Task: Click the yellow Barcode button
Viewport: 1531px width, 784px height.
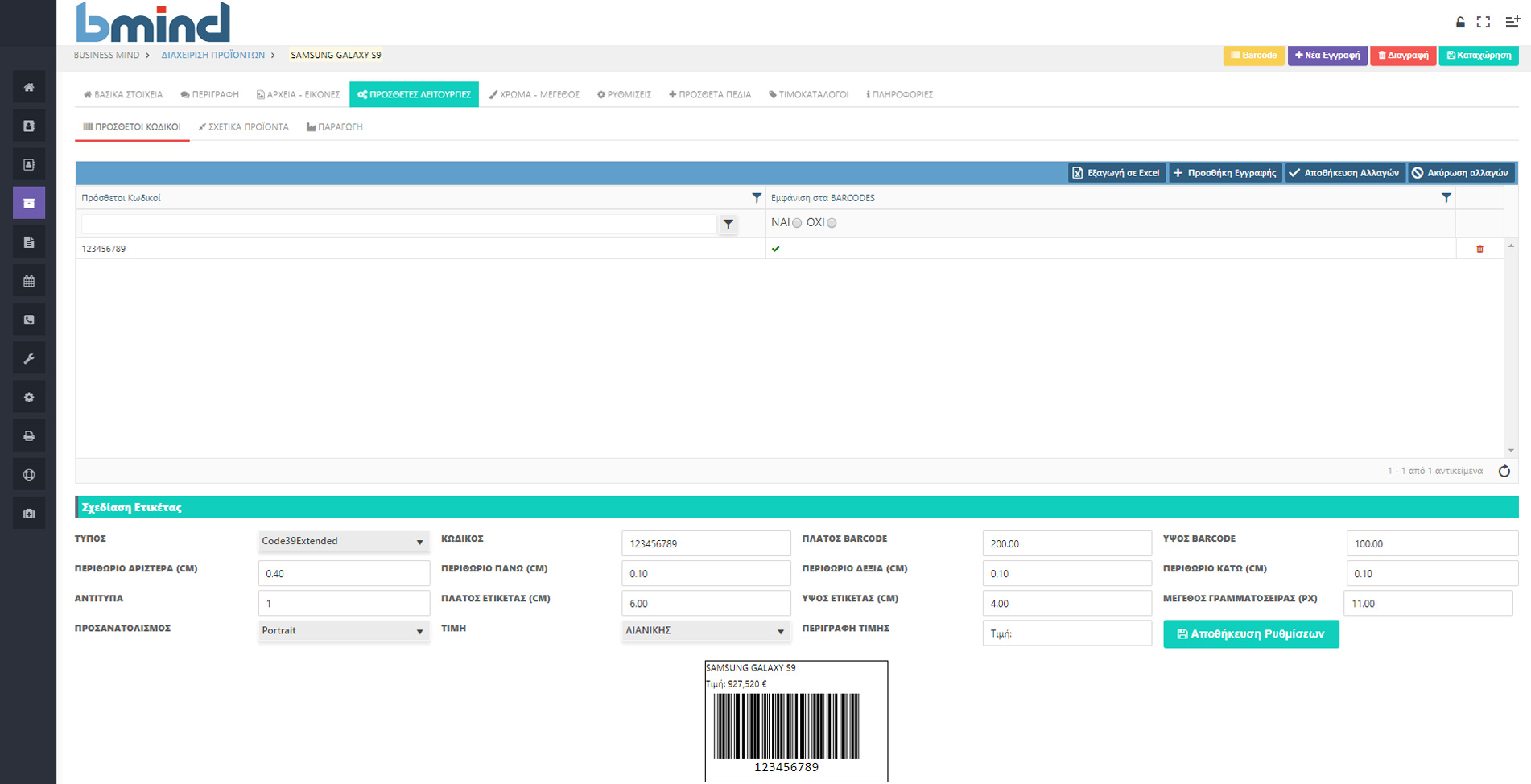Action: point(1253,56)
